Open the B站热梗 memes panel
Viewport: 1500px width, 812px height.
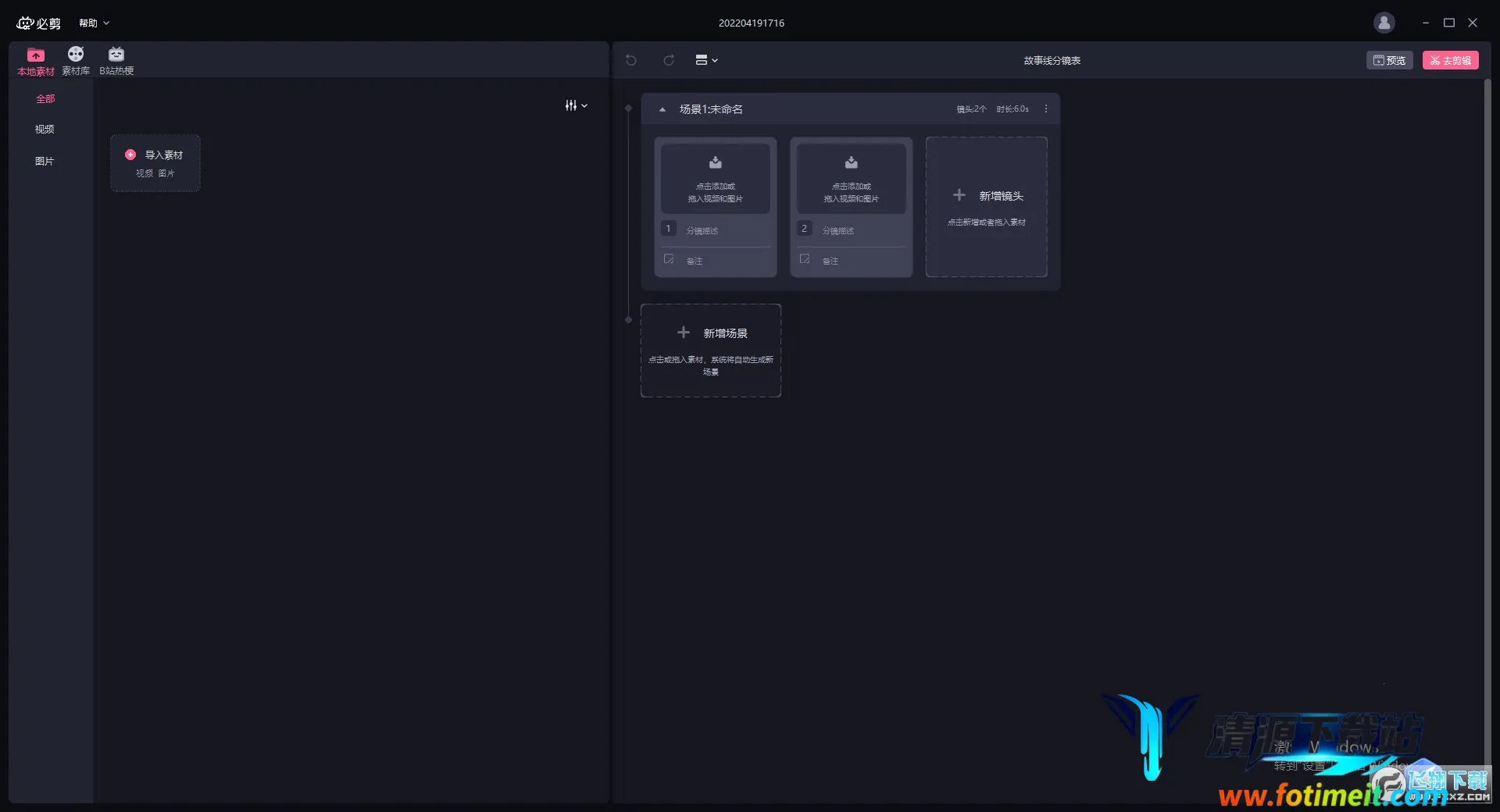coord(116,61)
